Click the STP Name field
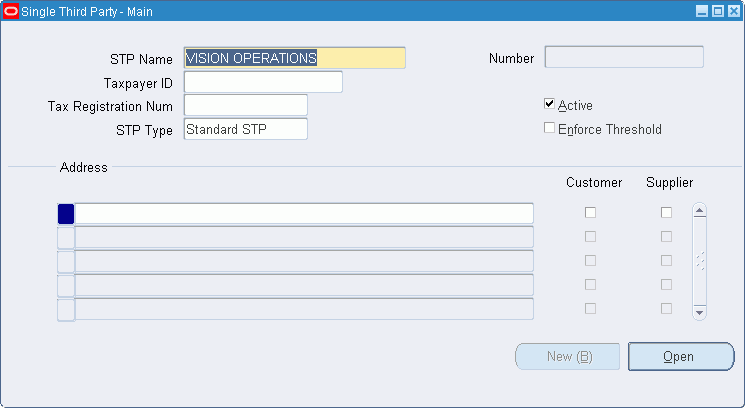The height and width of the screenshot is (408, 745). 295,58
